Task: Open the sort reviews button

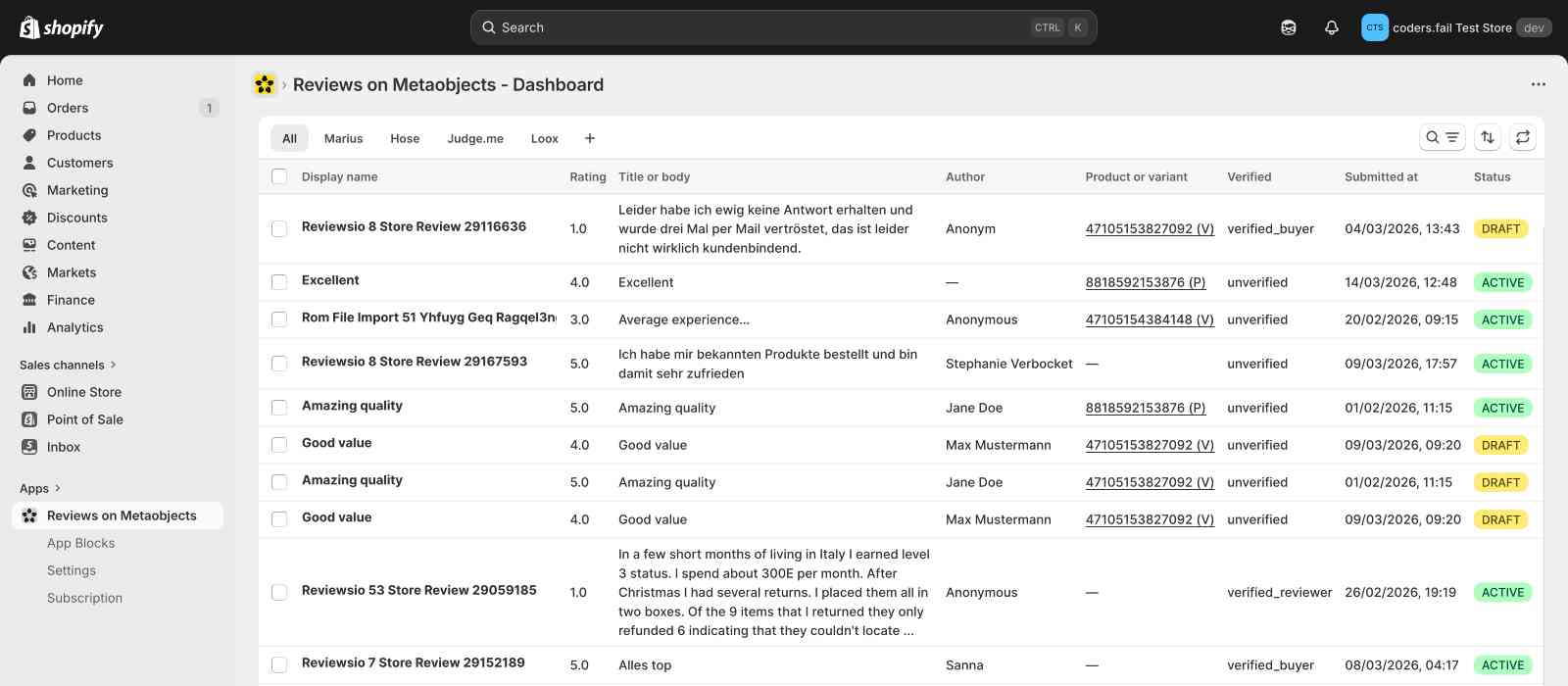Action: tap(1488, 137)
